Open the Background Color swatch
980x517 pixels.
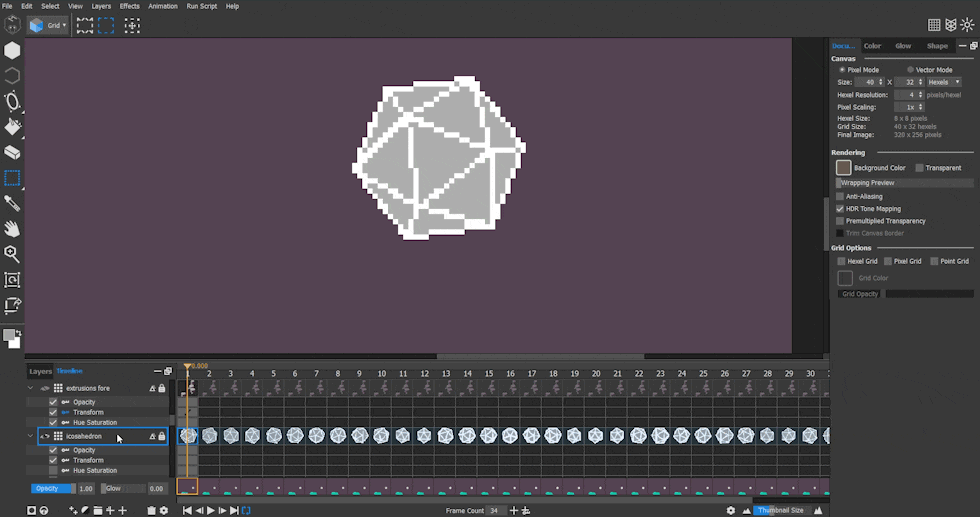coord(843,168)
